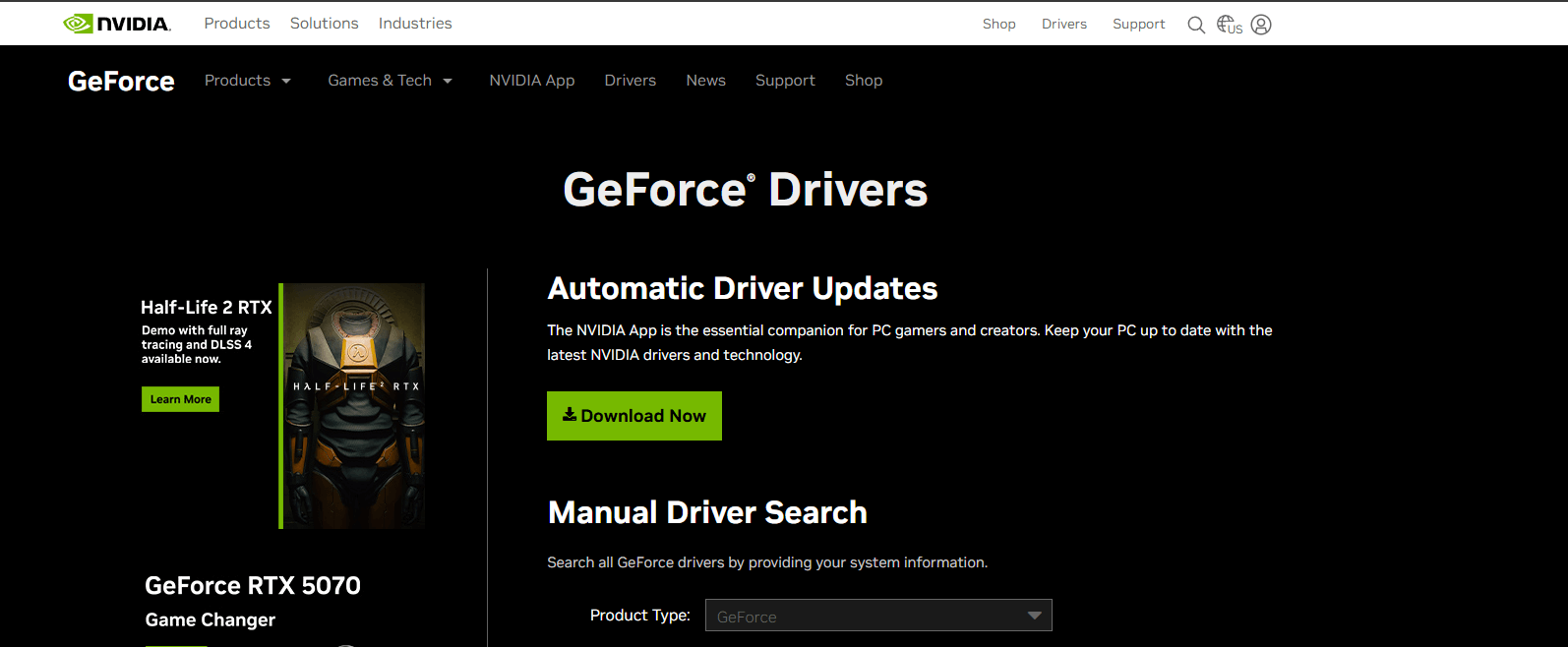Open the Product Type combo box
This screenshot has width=1568, height=647.
click(x=877, y=616)
